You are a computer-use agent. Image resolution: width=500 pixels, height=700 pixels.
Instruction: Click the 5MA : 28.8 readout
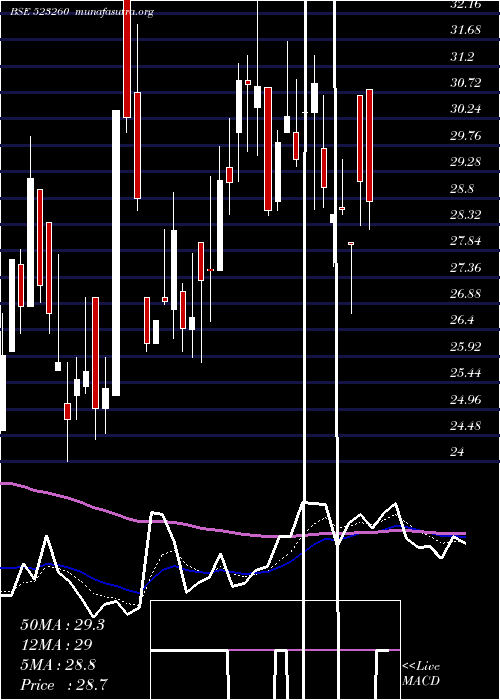58,665
